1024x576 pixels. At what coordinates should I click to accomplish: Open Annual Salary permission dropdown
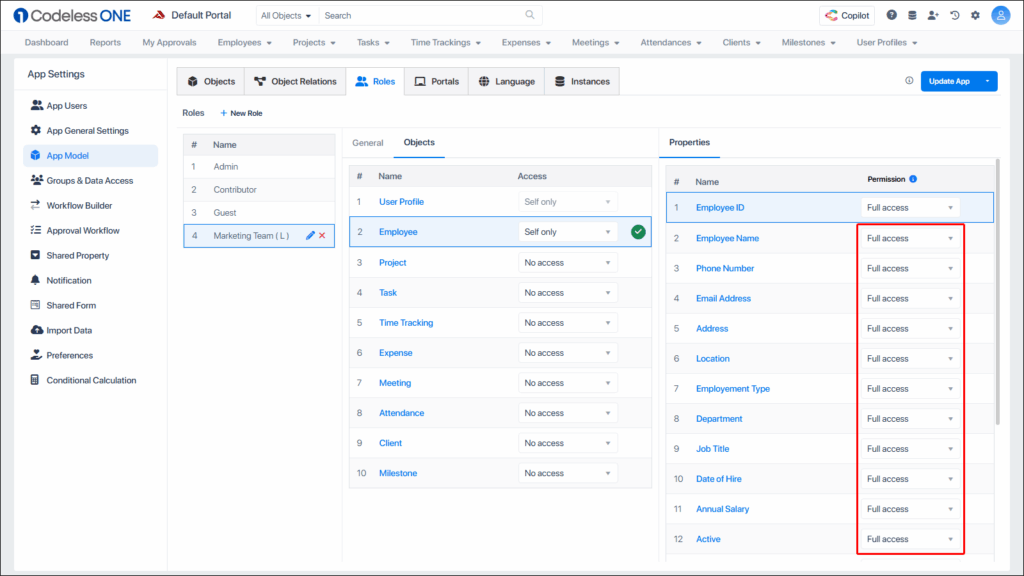(910, 509)
